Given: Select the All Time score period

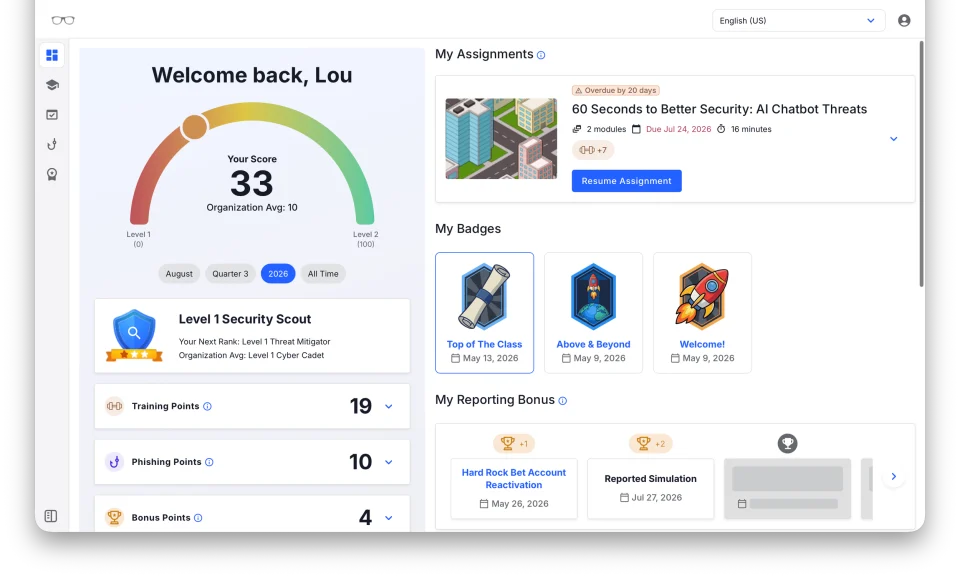Looking at the screenshot, I should coord(323,274).
